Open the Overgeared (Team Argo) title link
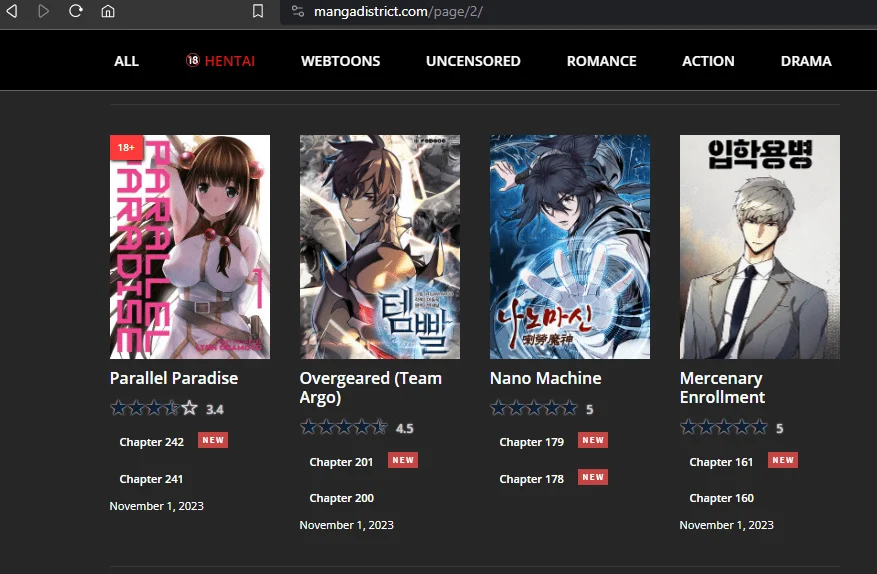This screenshot has width=877, height=574. [371, 388]
